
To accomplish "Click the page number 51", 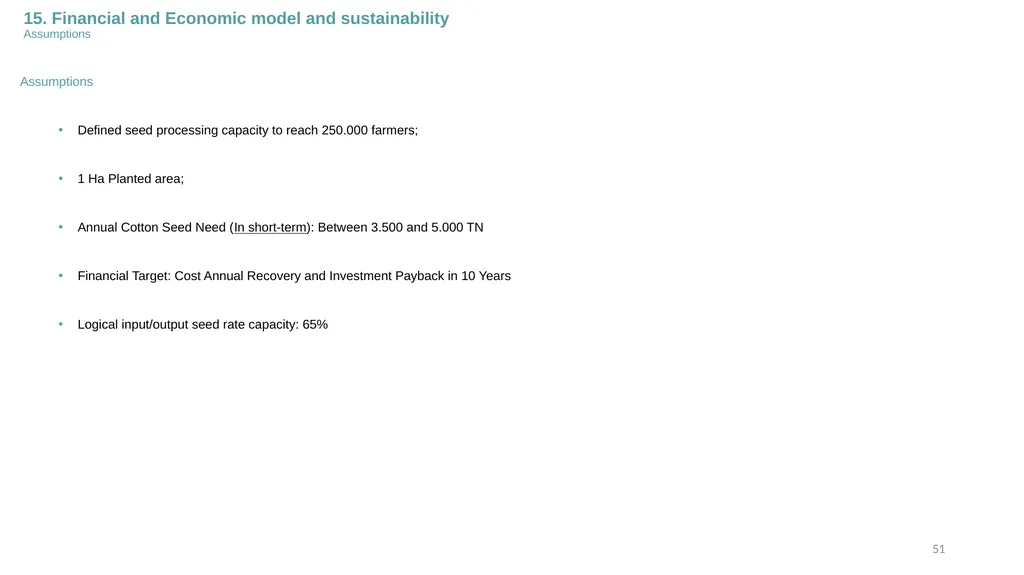I will click(938, 549).
